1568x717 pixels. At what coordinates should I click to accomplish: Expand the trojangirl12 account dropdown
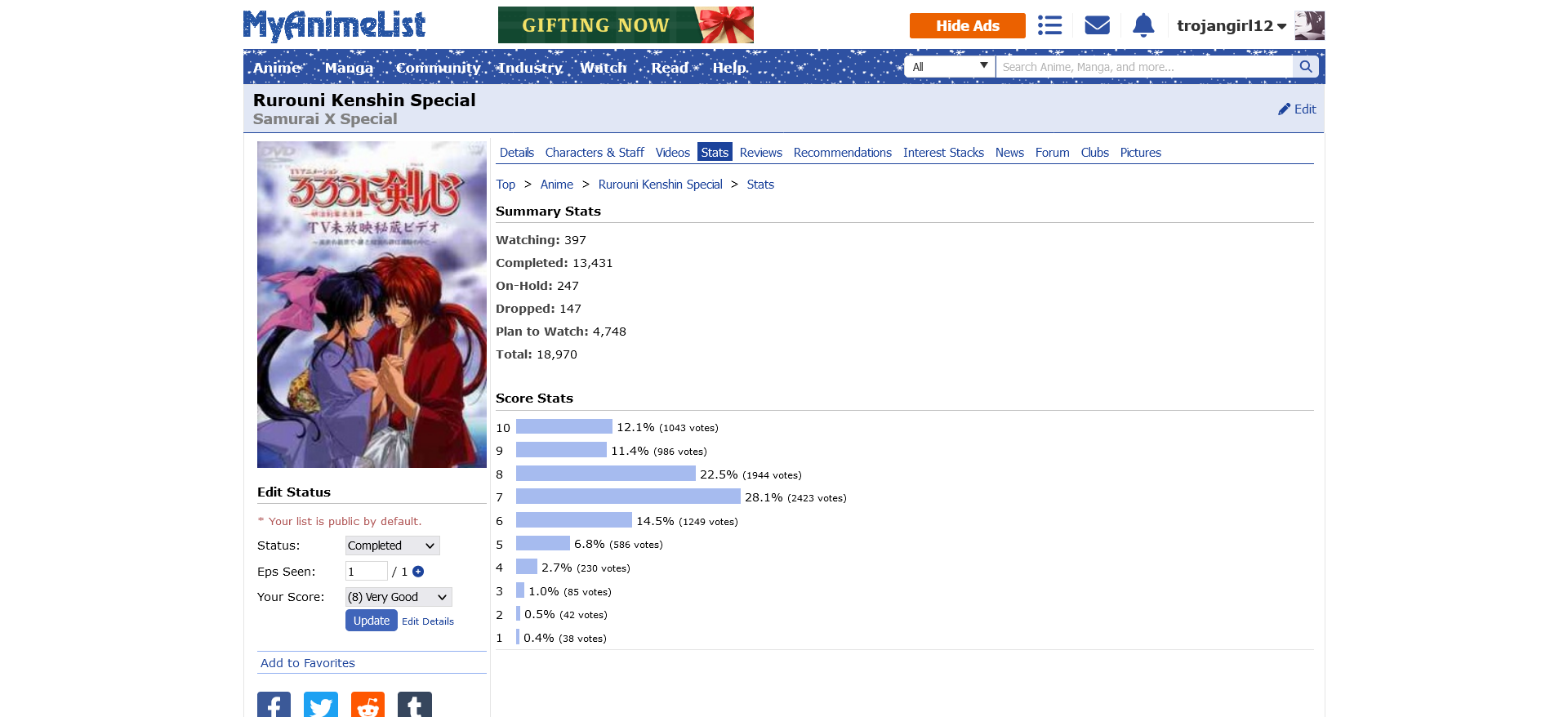coord(1232,25)
